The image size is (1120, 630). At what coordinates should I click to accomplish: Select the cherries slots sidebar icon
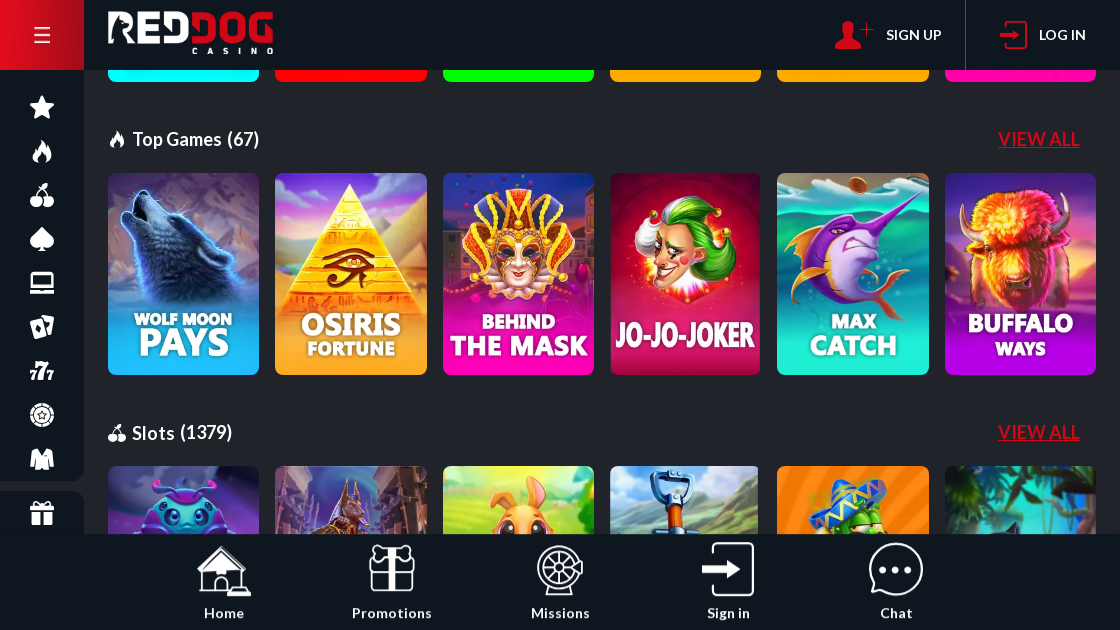[41, 196]
